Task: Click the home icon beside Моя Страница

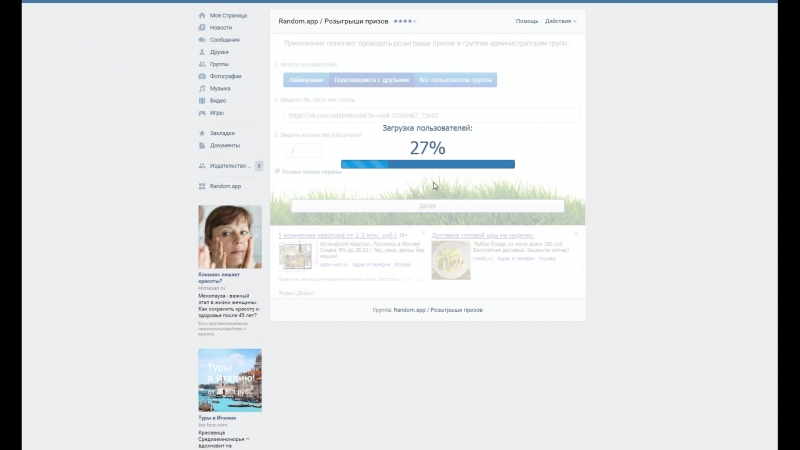Action: 202,15
